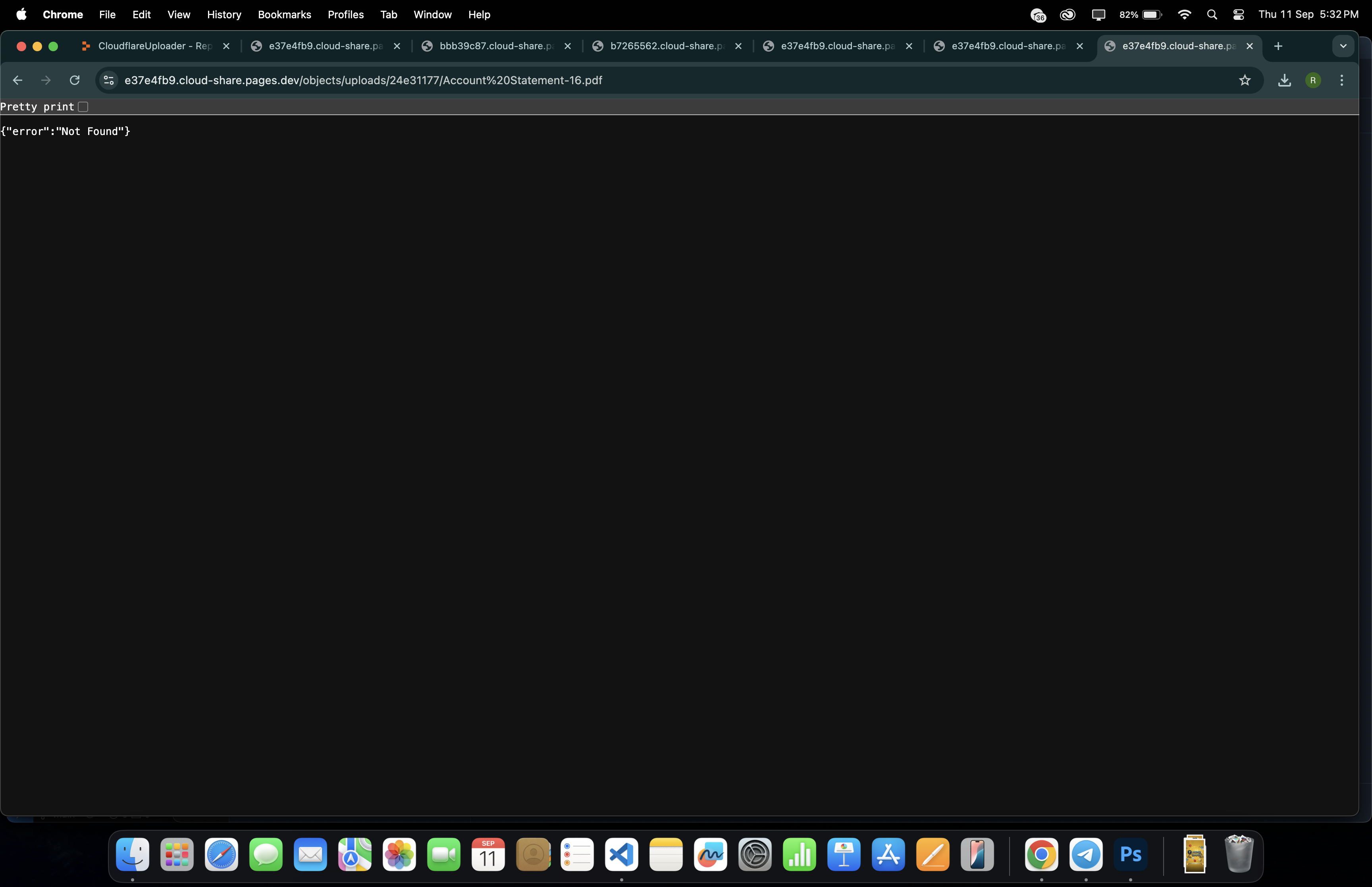Open Safari from the Dock
This screenshot has width=1372, height=887.
coord(222,854)
